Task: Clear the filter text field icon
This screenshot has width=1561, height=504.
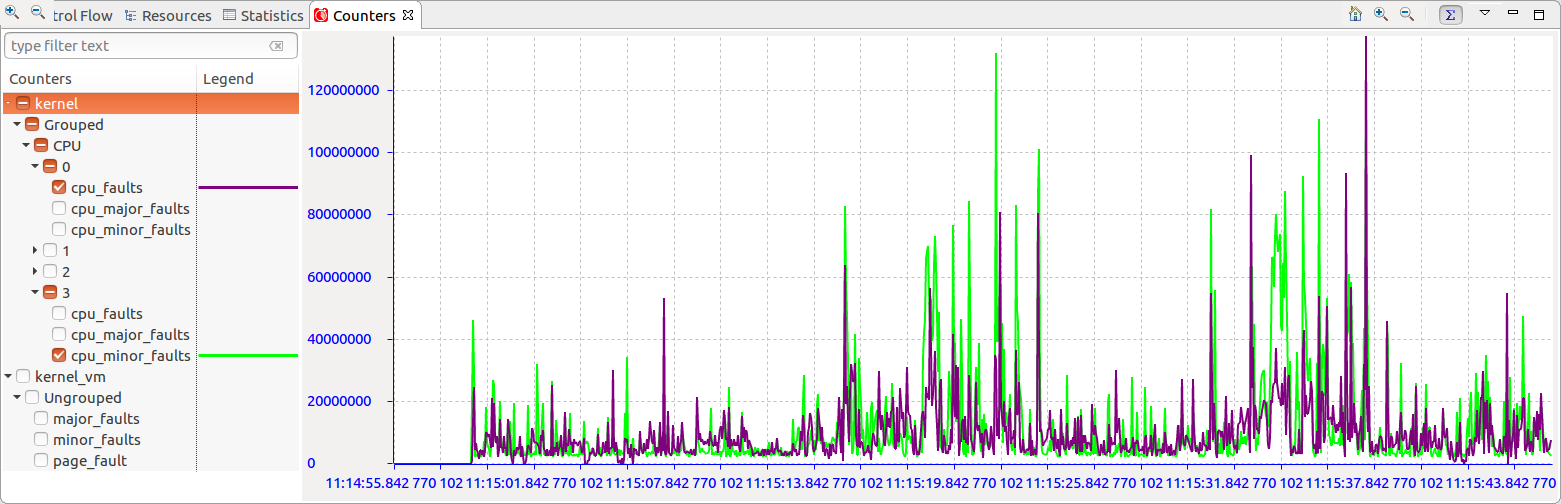Action: click(277, 46)
